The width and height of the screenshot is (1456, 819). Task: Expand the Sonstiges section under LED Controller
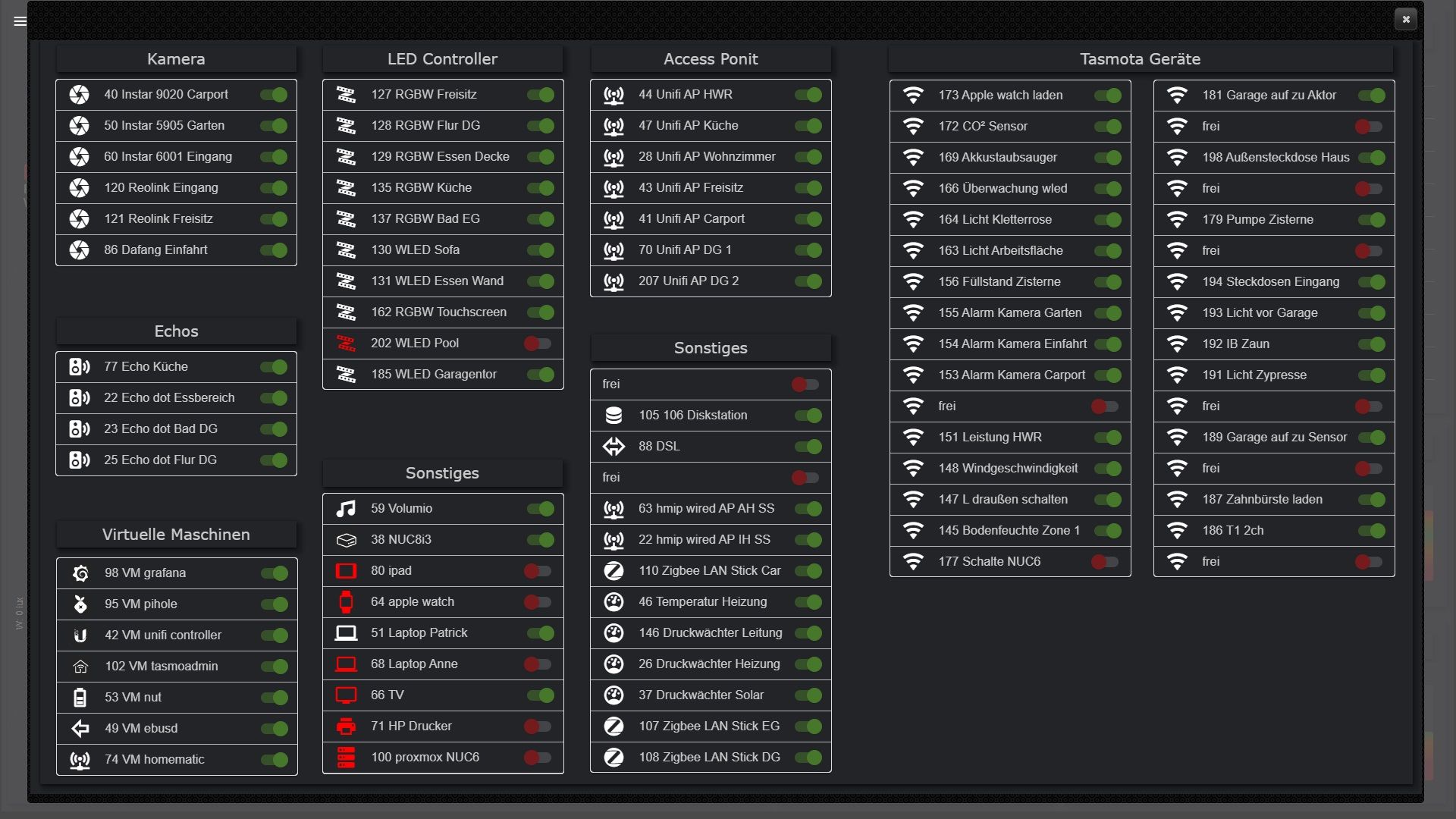click(x=442, y=472)
